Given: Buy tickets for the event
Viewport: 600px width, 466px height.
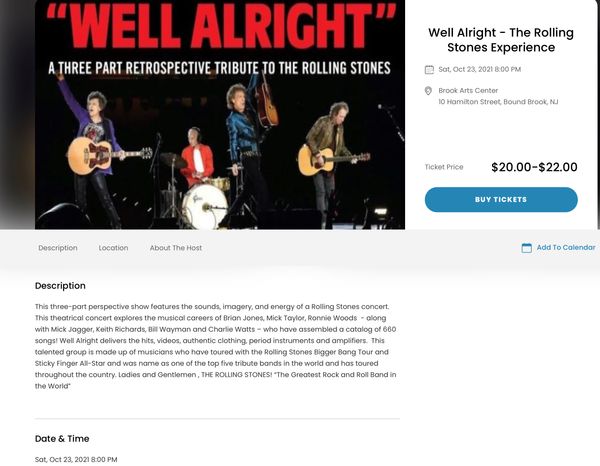Looking at the screenshot, I should [x=501, y=200].
